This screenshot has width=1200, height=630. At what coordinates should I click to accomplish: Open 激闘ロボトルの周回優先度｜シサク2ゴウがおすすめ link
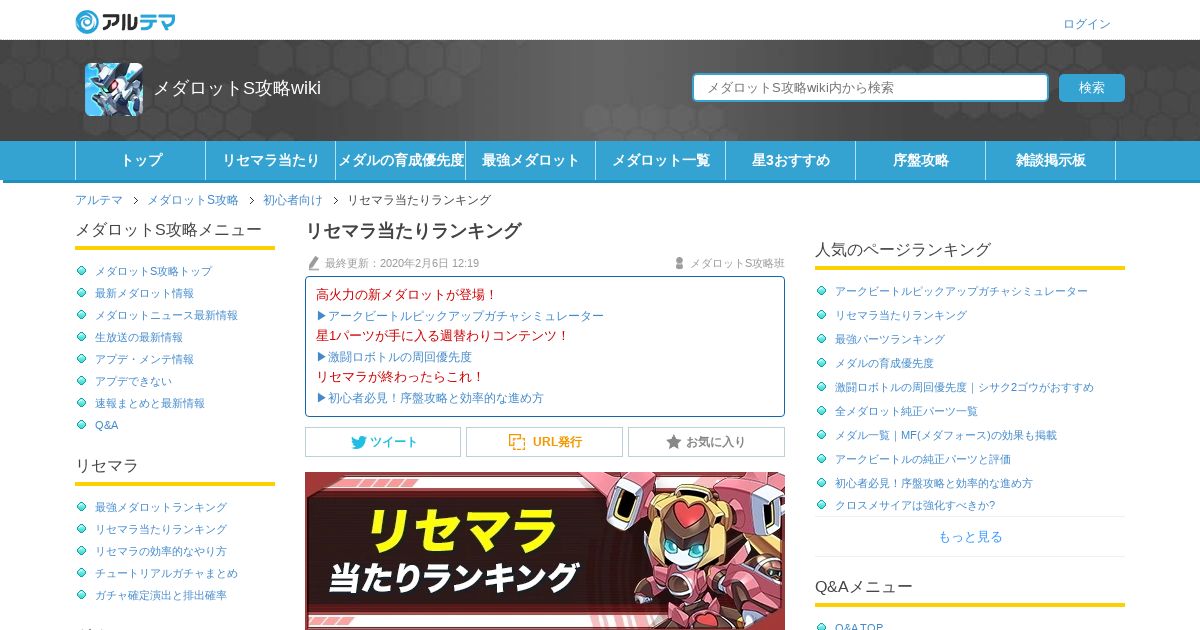pos(964,387)
